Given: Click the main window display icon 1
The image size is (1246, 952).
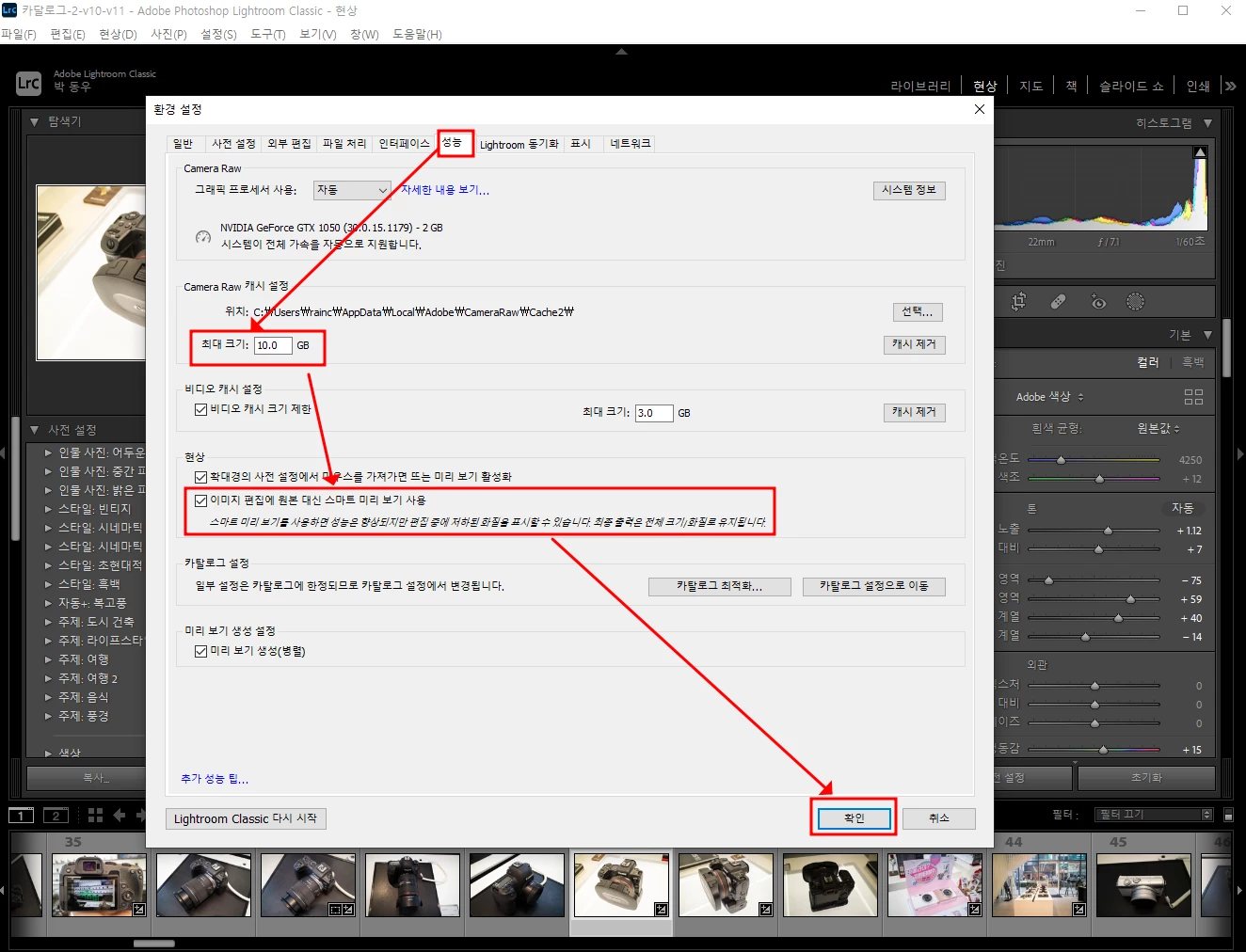Looking at the screenshot, I should tap(21, 816).
